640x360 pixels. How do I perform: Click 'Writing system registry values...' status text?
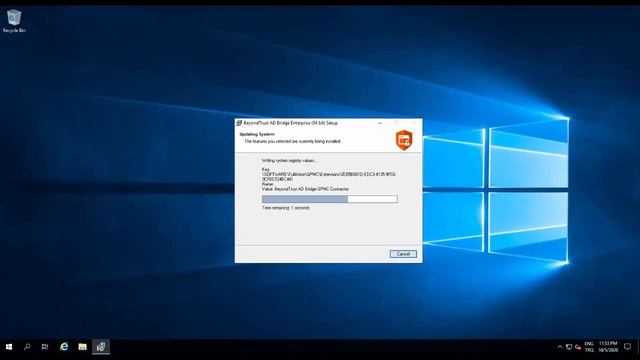pos(289,161)
